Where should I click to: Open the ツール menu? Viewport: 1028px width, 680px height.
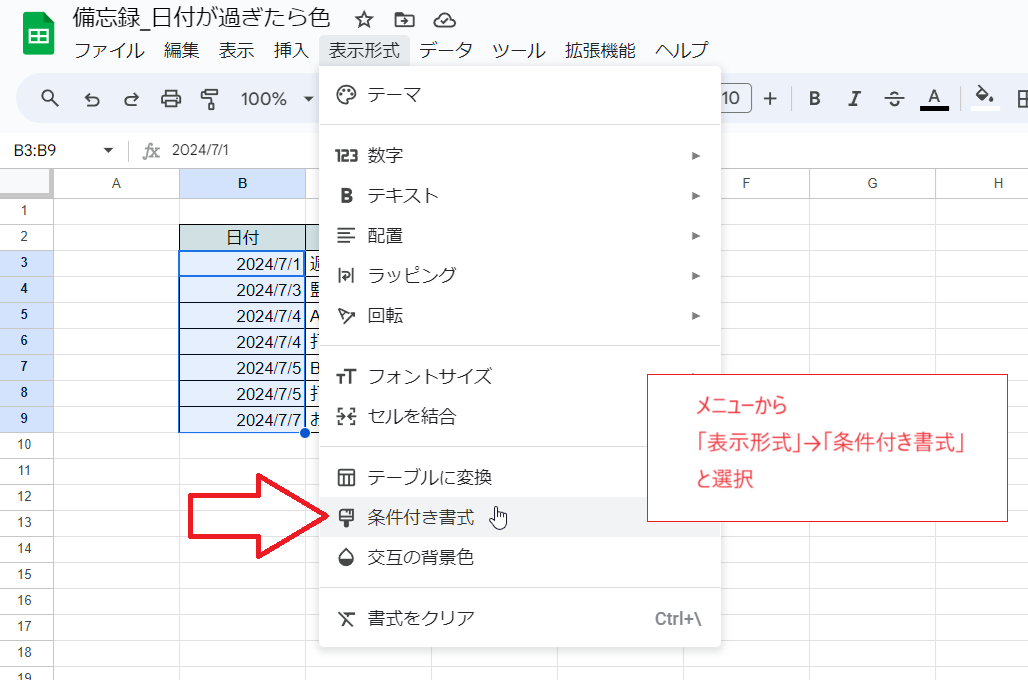tap(519, 50)
